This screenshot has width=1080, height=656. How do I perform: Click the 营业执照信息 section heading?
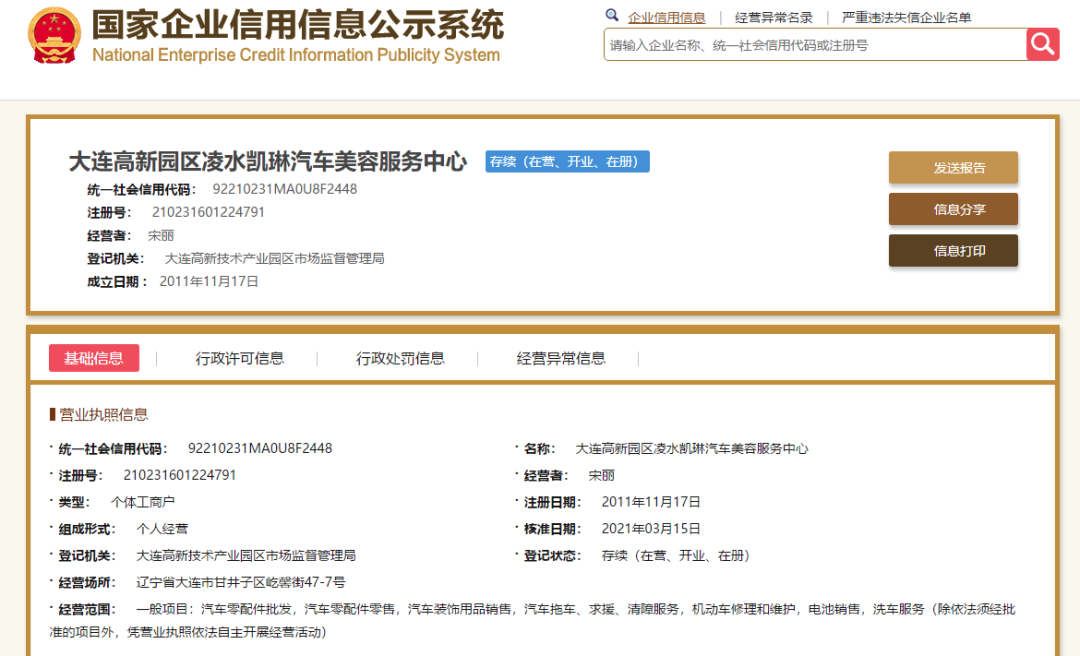tap(103, 414)
